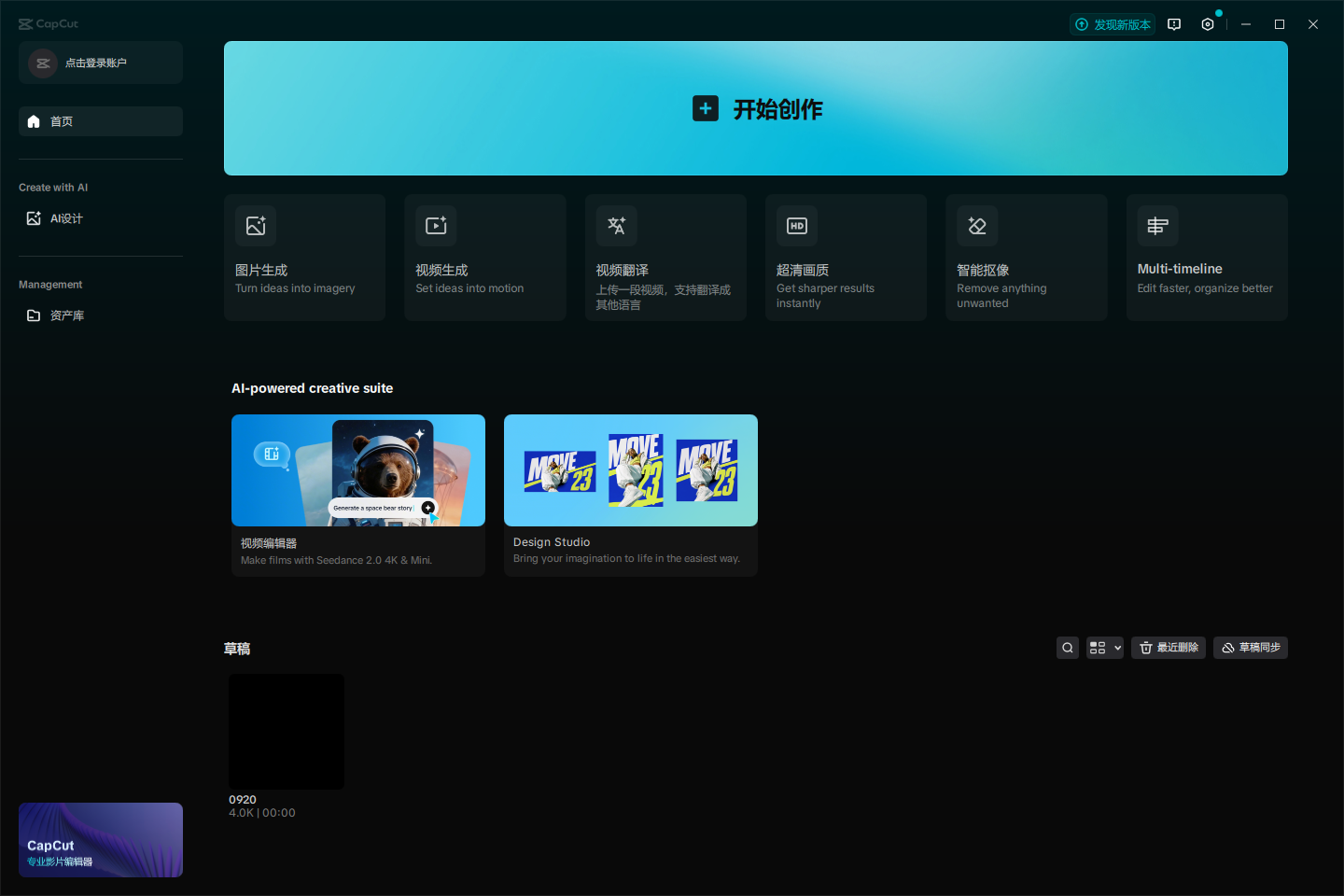Close the CapCut window
The width and height of the screenshot is (1344, 896).
1313,24
